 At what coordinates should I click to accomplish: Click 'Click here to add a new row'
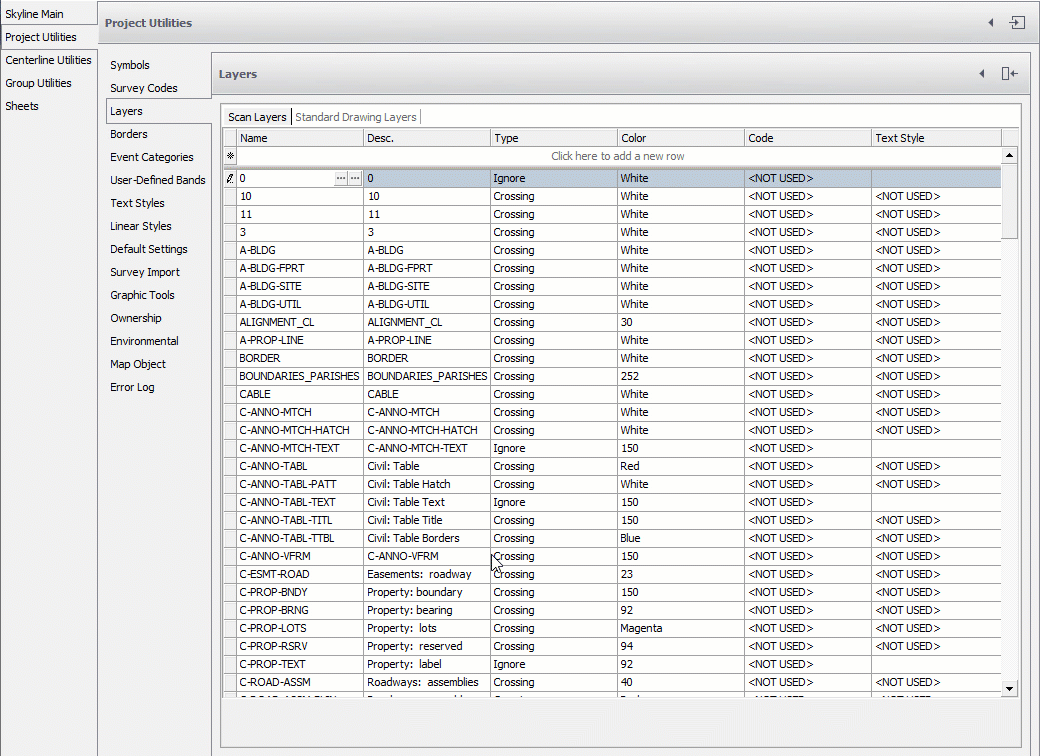click(618, 157)
